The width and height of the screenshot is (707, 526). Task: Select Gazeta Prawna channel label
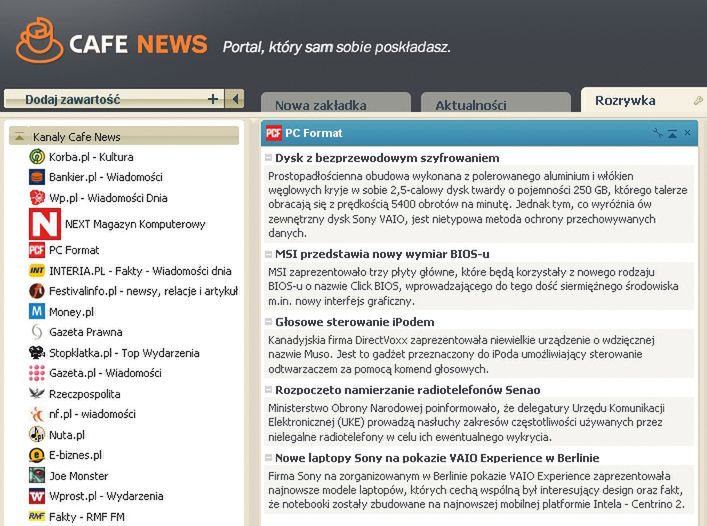(x=86, y=332)
